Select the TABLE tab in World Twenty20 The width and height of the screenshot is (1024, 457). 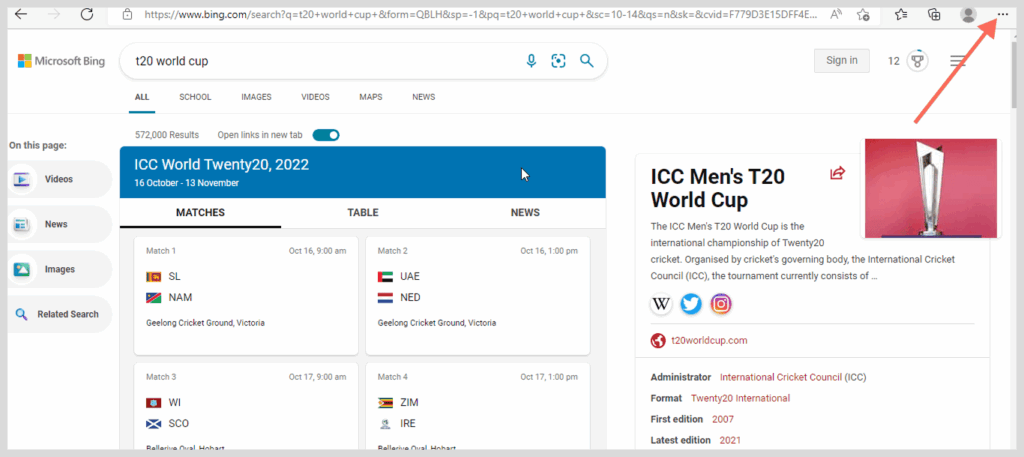[362, 212]
